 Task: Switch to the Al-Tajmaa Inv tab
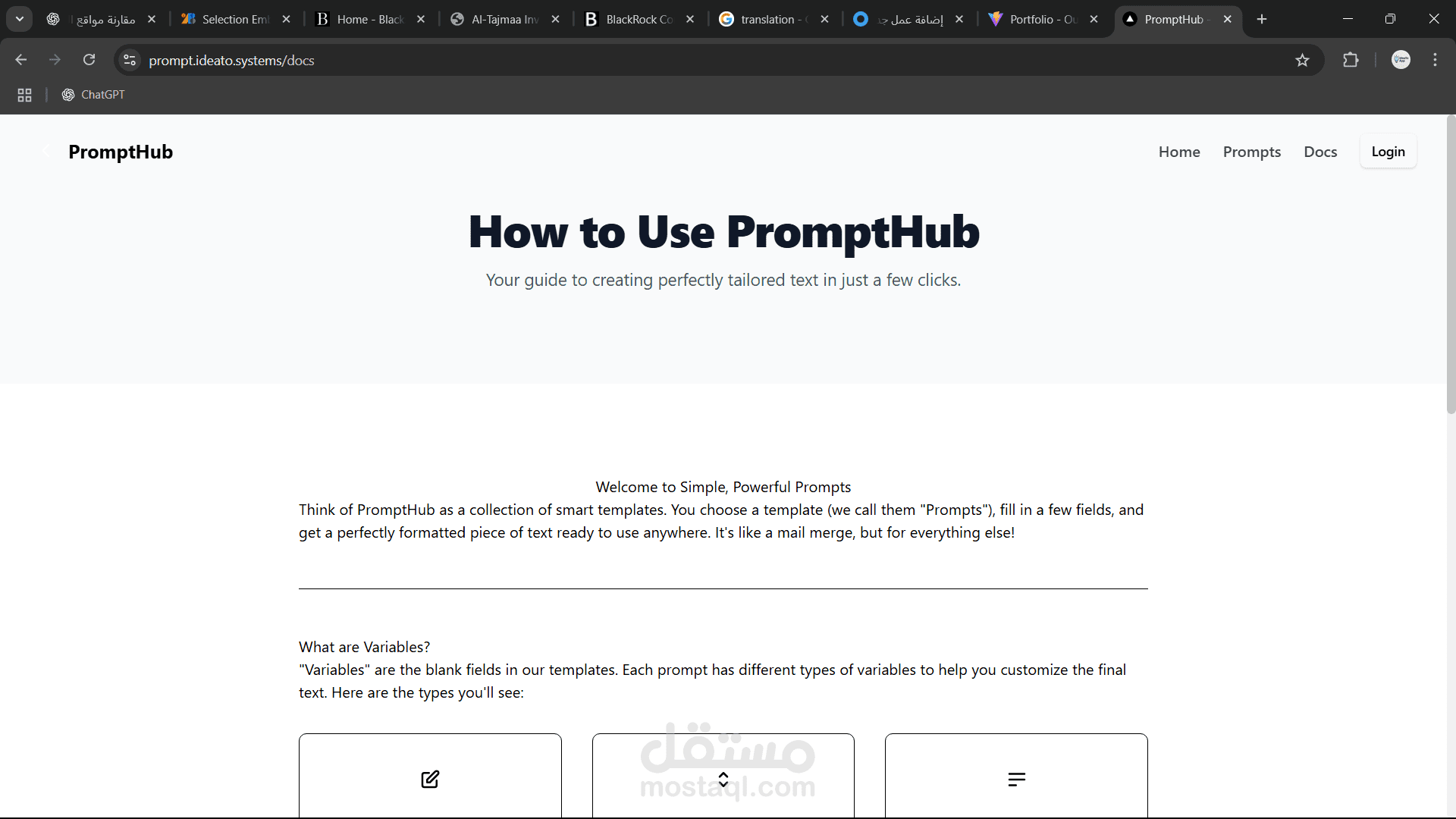tap(496, 19)
